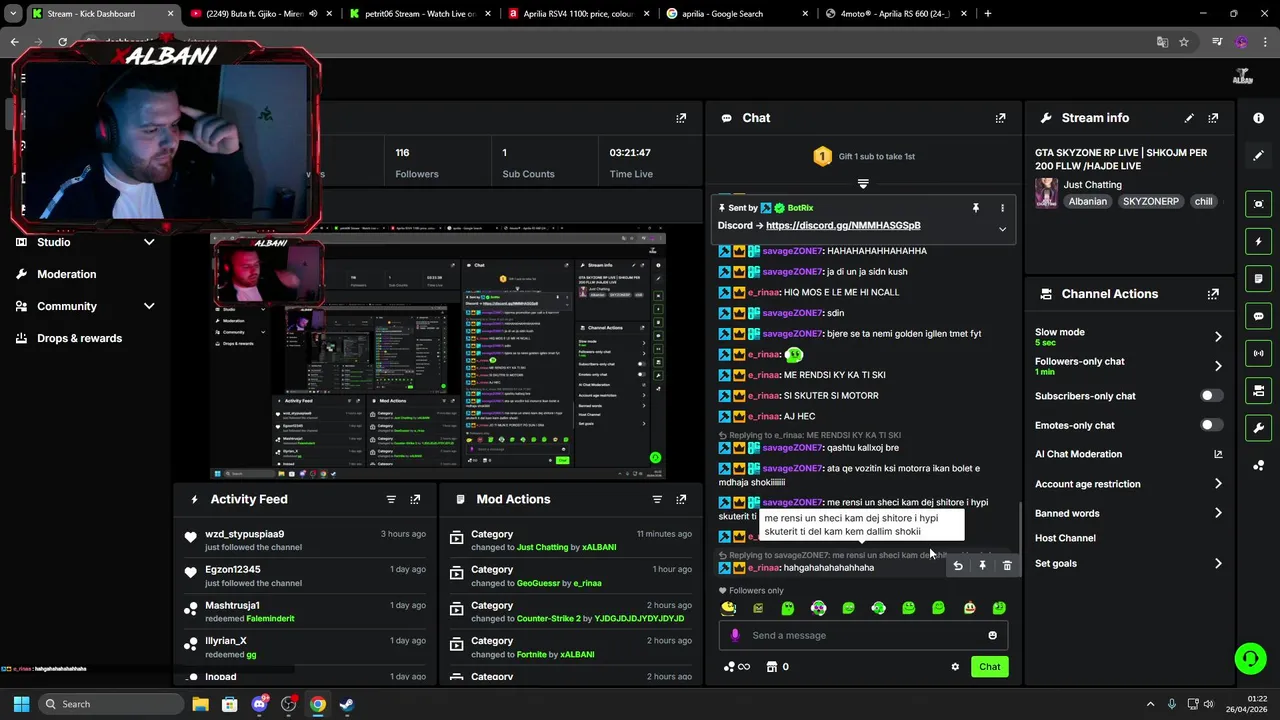
Task: Expand Banned words settings
Action: (1218, 513)
